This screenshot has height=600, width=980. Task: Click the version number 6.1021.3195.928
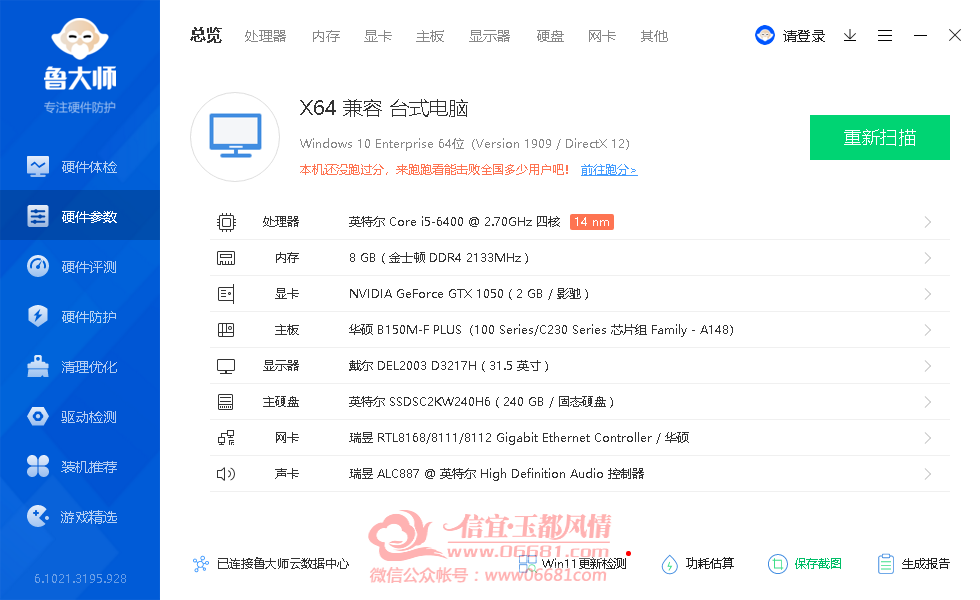tap(80, 579)
